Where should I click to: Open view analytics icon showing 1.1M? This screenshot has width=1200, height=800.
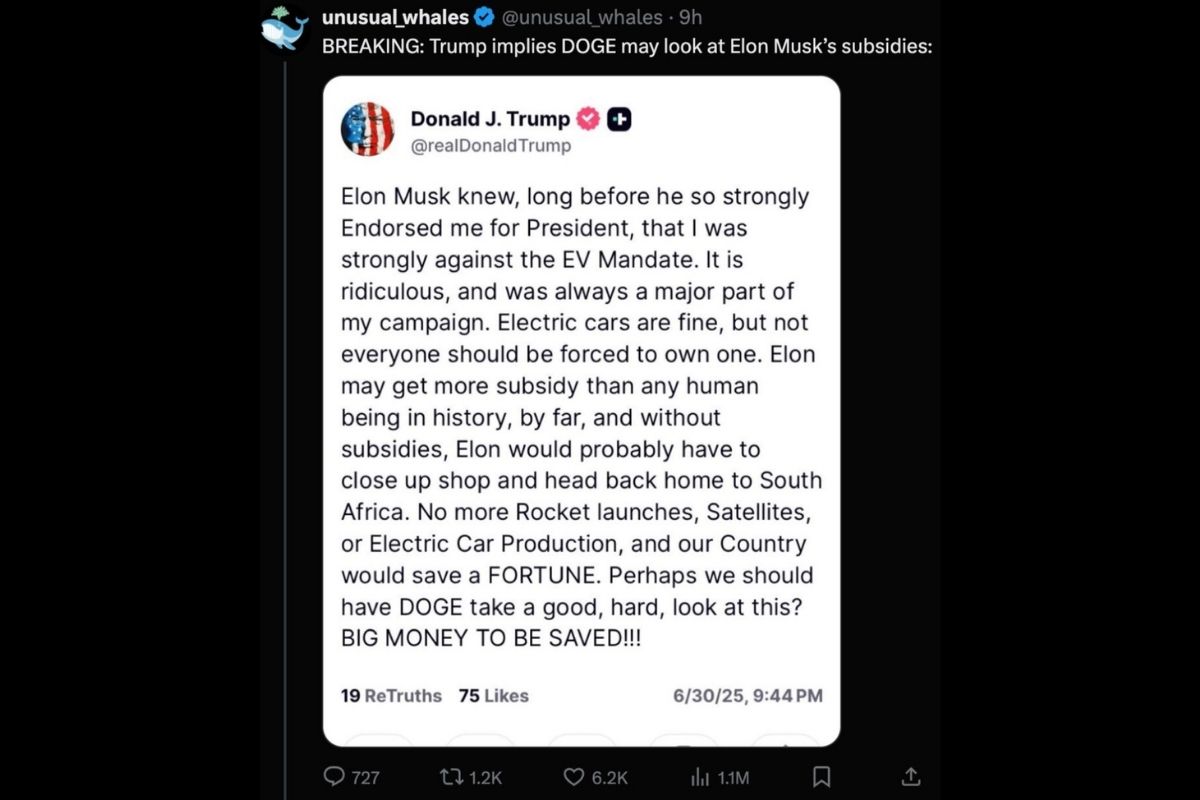click(701, 777)
